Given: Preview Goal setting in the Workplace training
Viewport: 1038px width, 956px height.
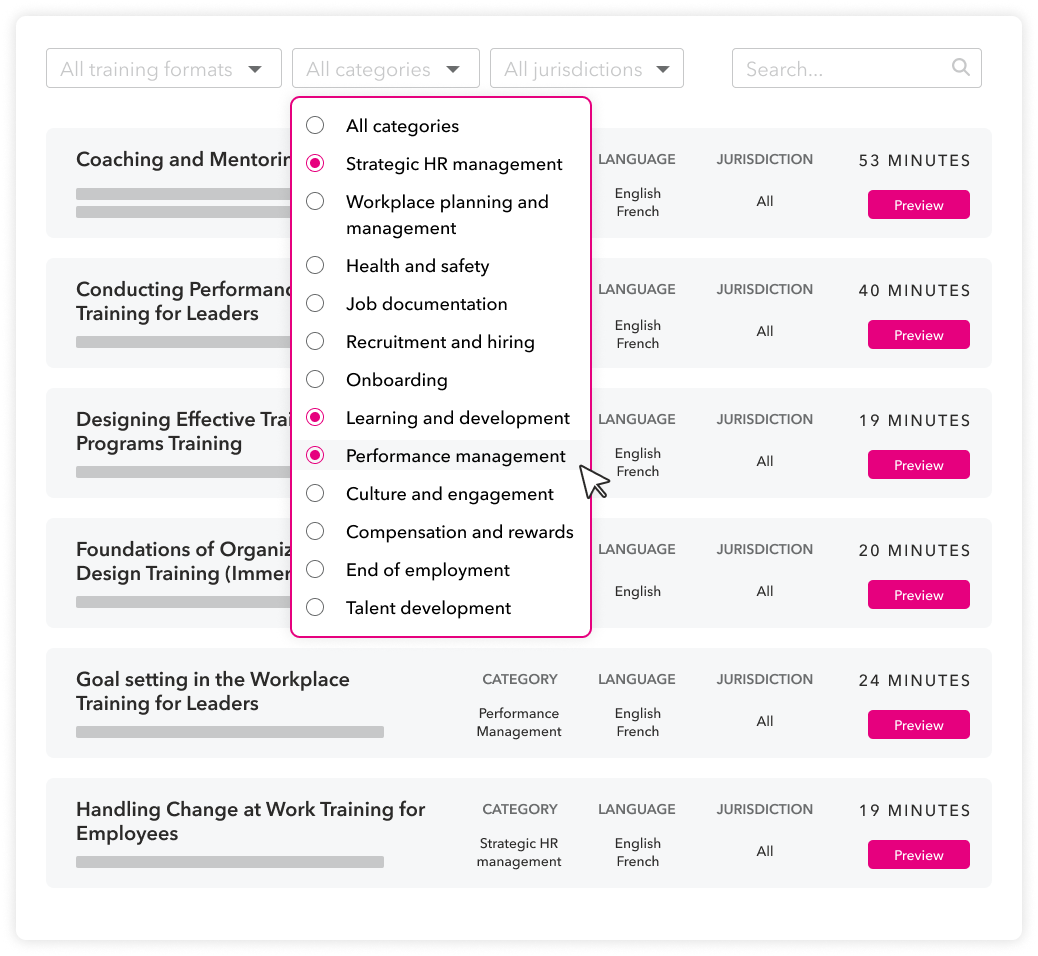Looking at the screenshot, I should [x=918, y=725].
